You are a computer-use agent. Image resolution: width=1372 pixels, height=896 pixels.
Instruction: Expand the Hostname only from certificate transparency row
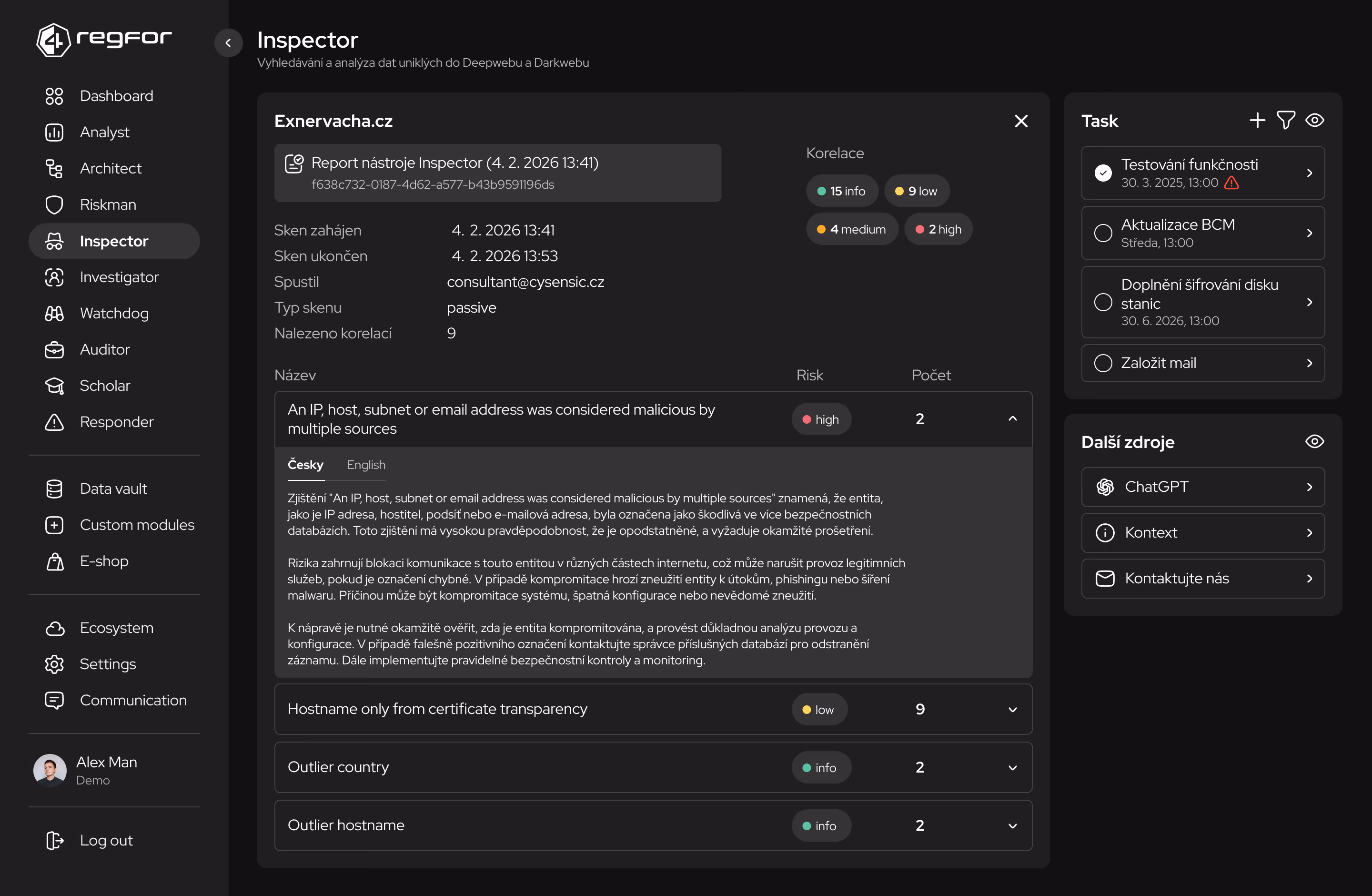pyautogui.click(x=1012, y=709)
